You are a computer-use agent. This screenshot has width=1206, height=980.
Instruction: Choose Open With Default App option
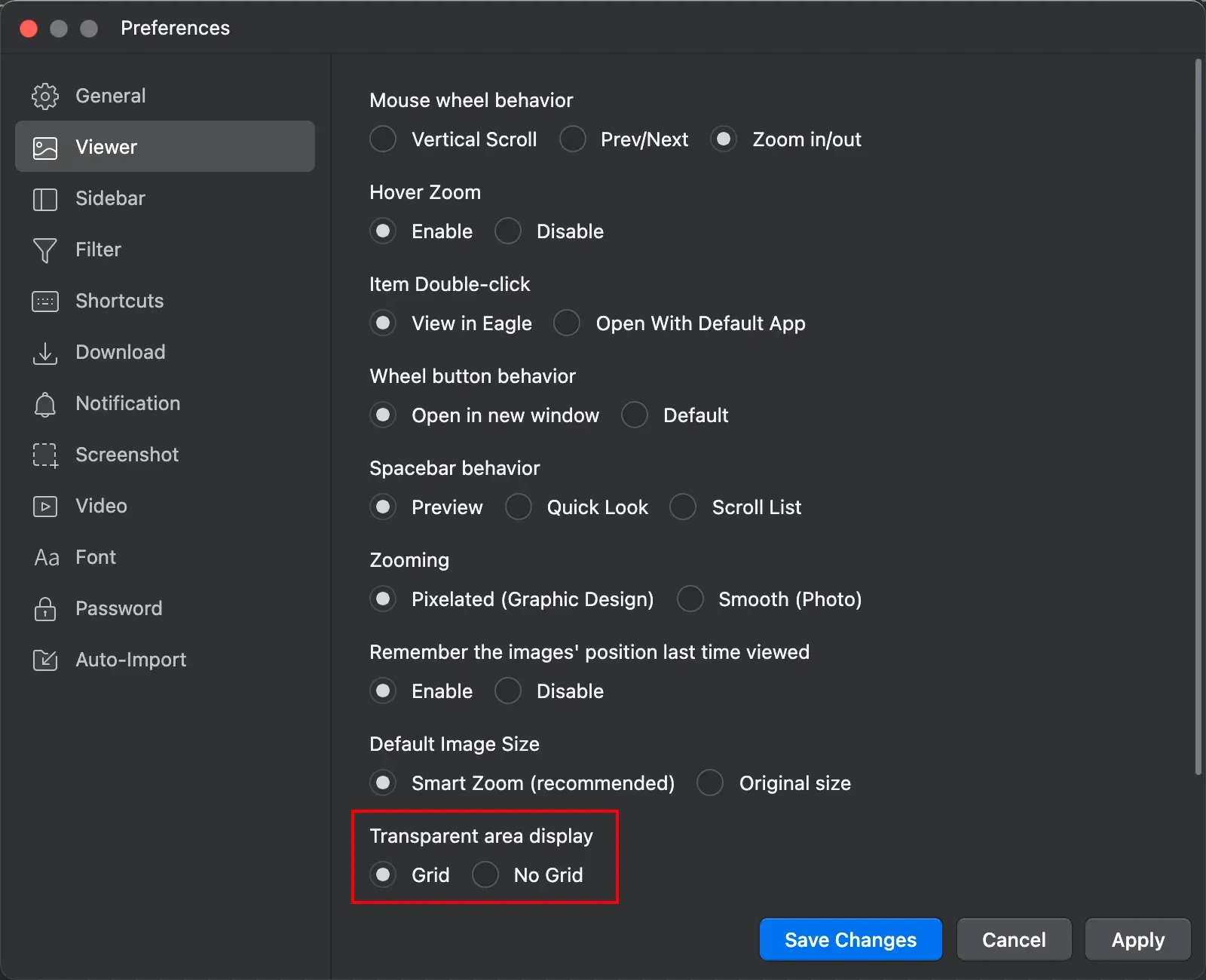click(x=567, y=323)
